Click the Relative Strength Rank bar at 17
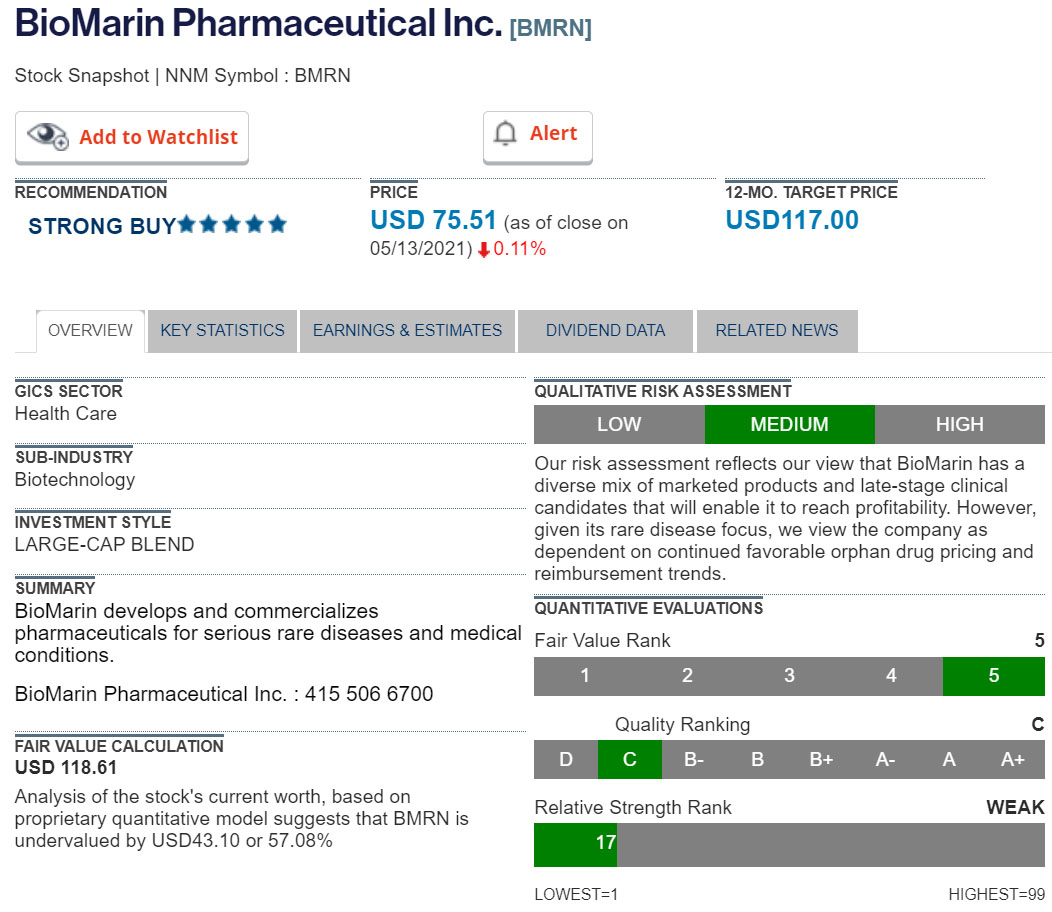This screenshot has width=1052, height=912. 576,843
